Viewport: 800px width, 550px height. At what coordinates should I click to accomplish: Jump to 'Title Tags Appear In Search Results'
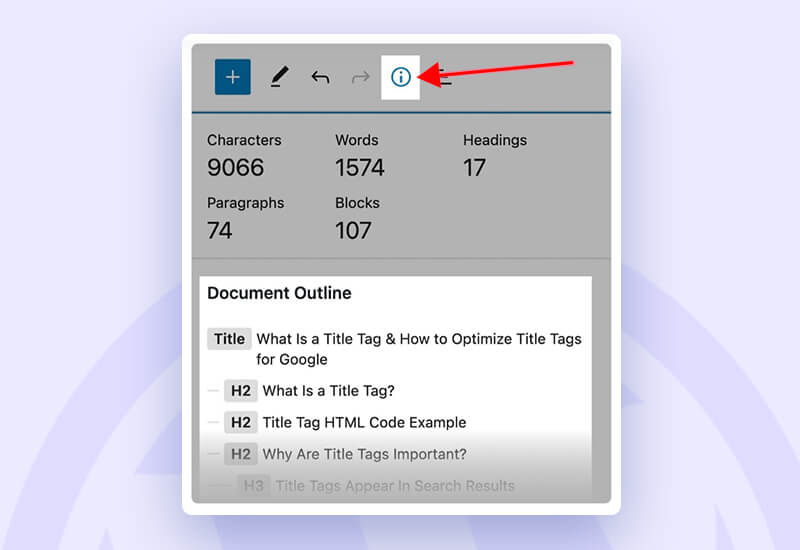click(395, 486)
